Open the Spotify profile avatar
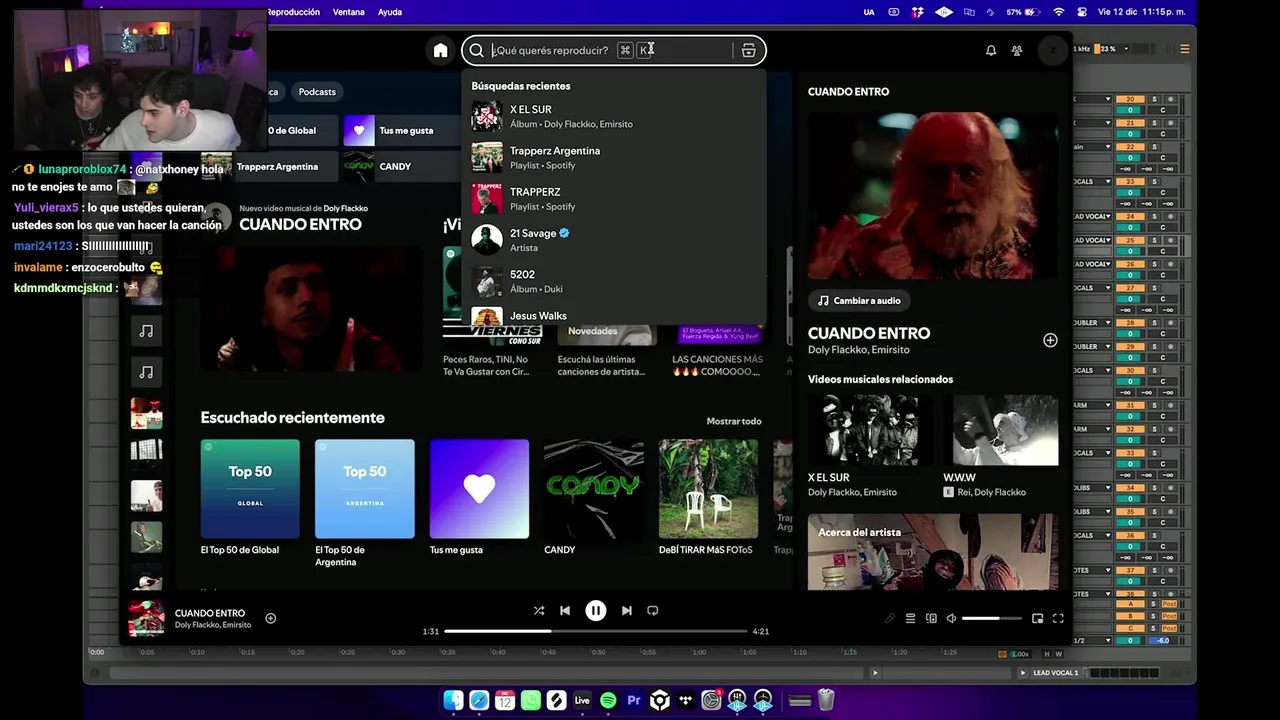The width and height of the screenshot is (1280, 720). tap(1052, 50)
